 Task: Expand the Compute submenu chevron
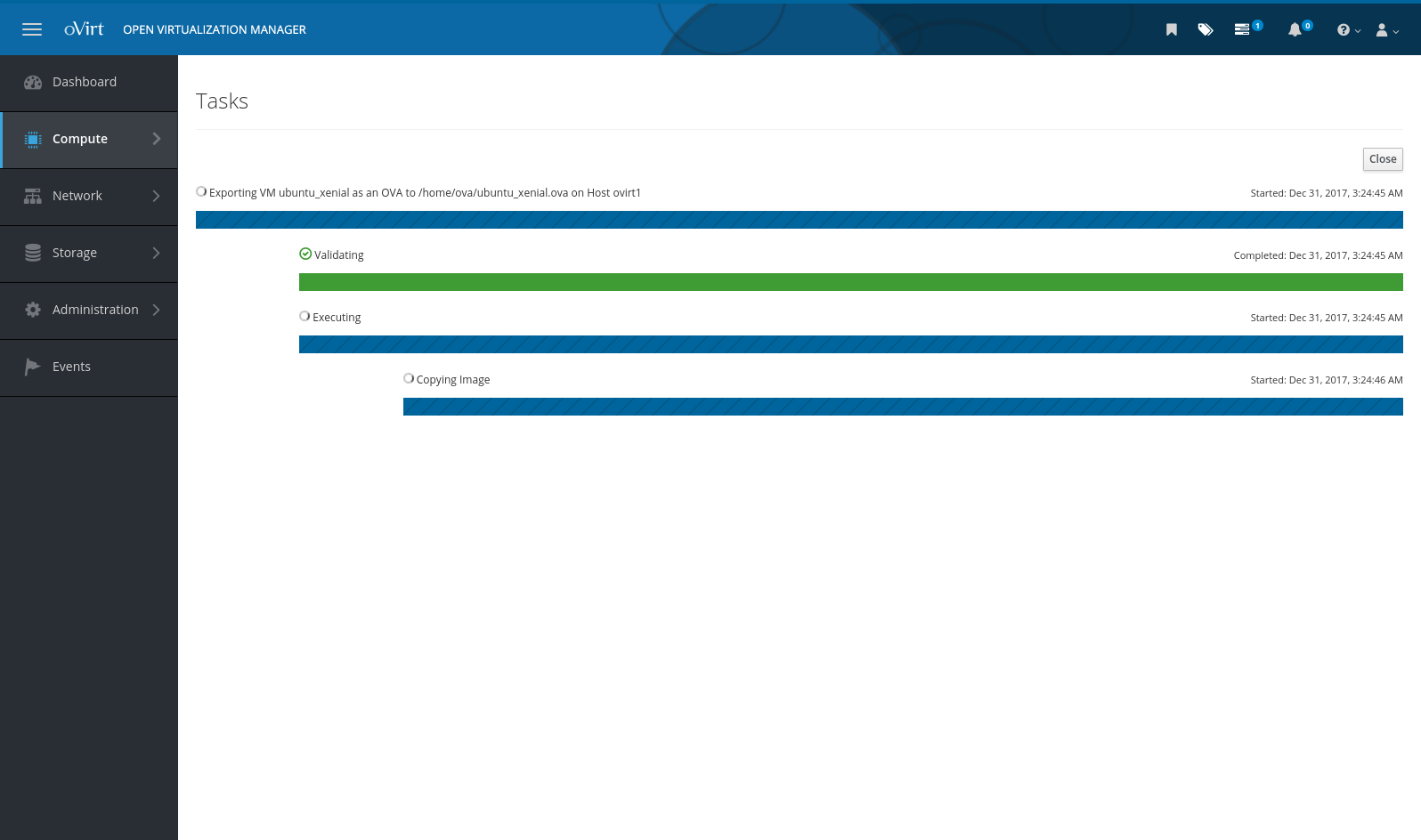pos(157,139)
